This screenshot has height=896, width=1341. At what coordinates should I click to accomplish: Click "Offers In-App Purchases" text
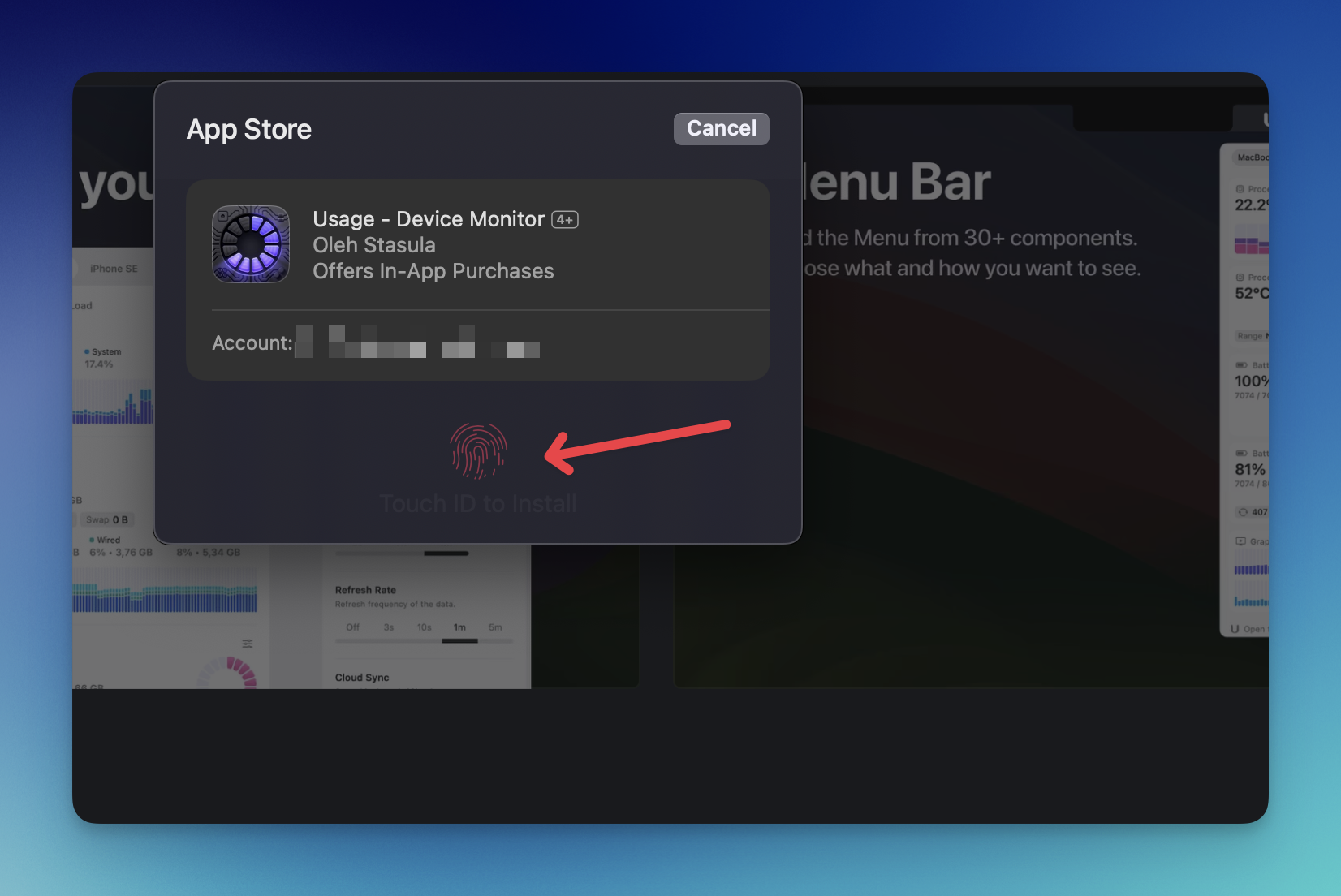tap(433, 271)
